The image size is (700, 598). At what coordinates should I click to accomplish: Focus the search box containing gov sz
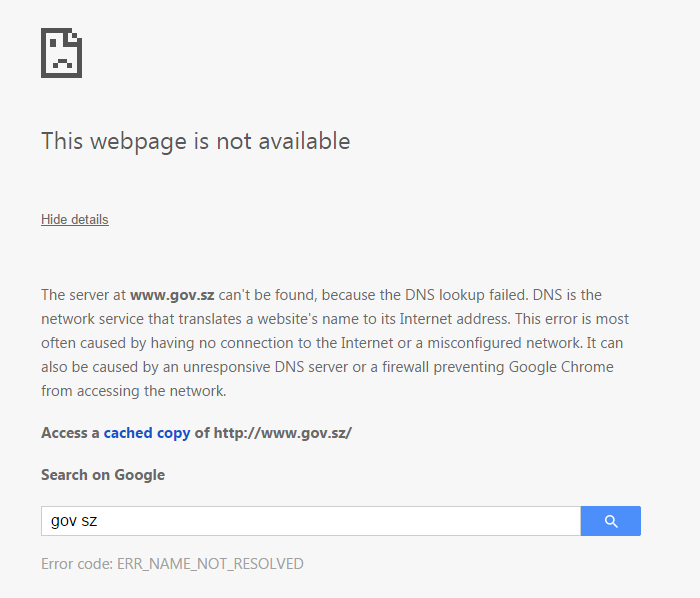pos(310,521)
